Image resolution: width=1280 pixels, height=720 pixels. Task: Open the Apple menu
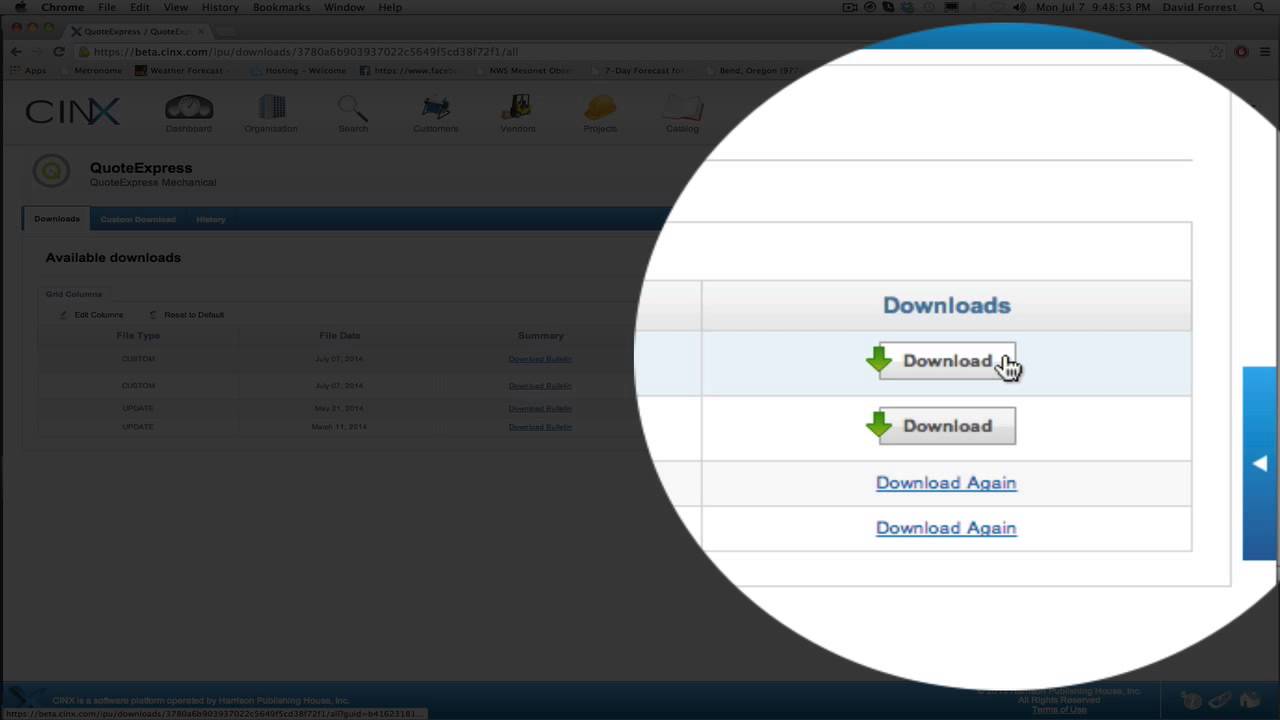(x=20, y=7)
